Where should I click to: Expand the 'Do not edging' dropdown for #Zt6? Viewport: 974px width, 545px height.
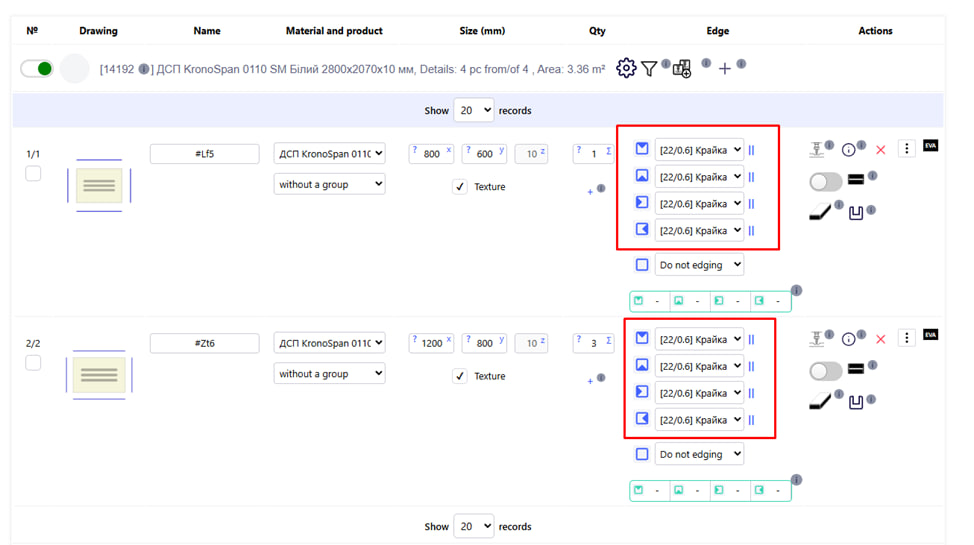coord(699,454)
